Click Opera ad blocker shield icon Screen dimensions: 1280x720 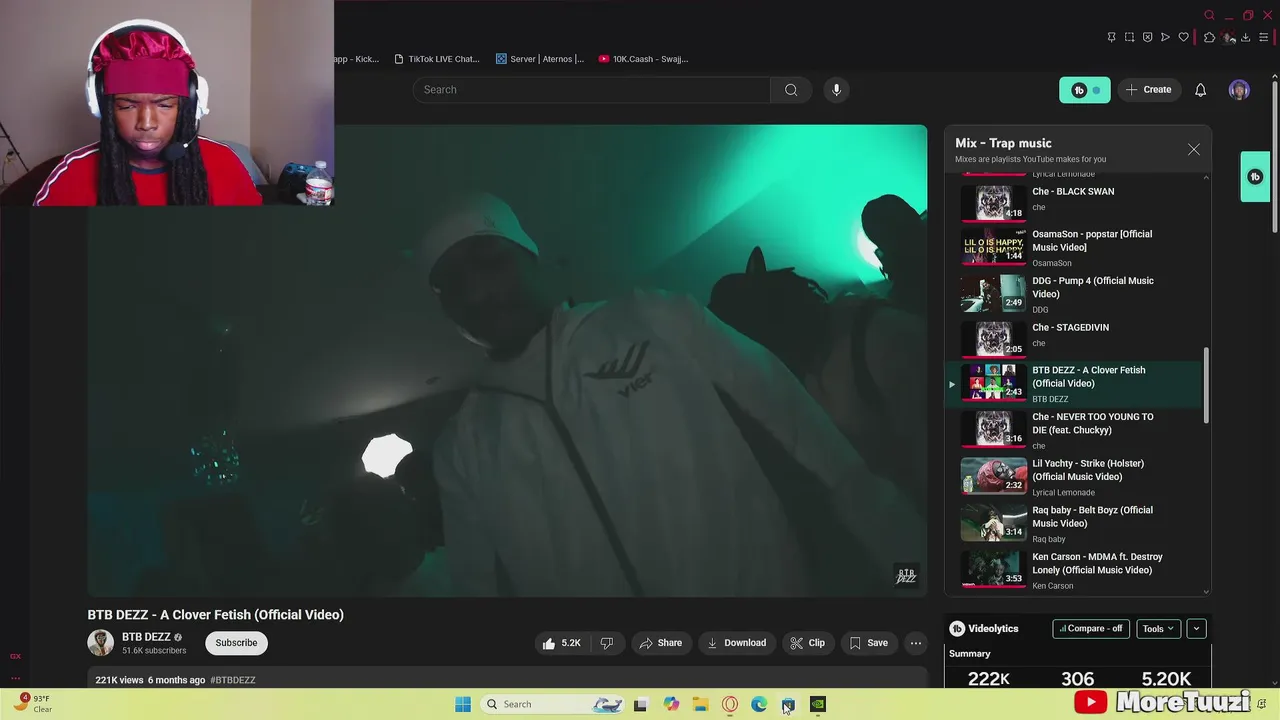1147,38
